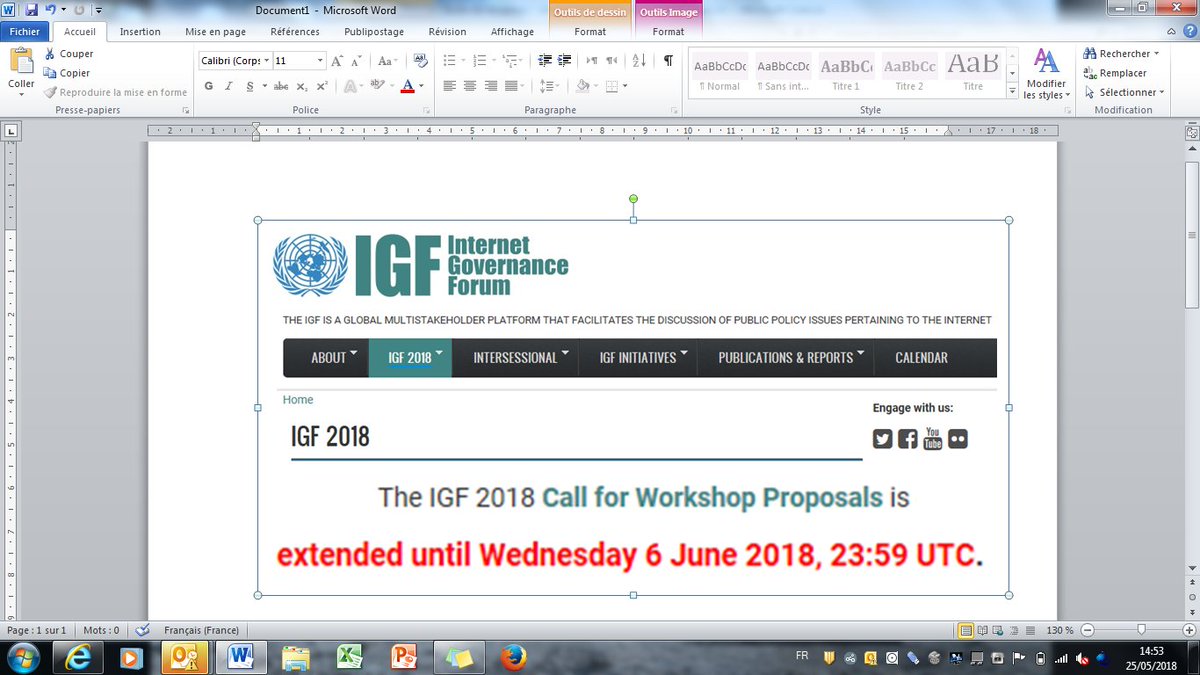
Task: Center the paragraph text
Action: 470,86
